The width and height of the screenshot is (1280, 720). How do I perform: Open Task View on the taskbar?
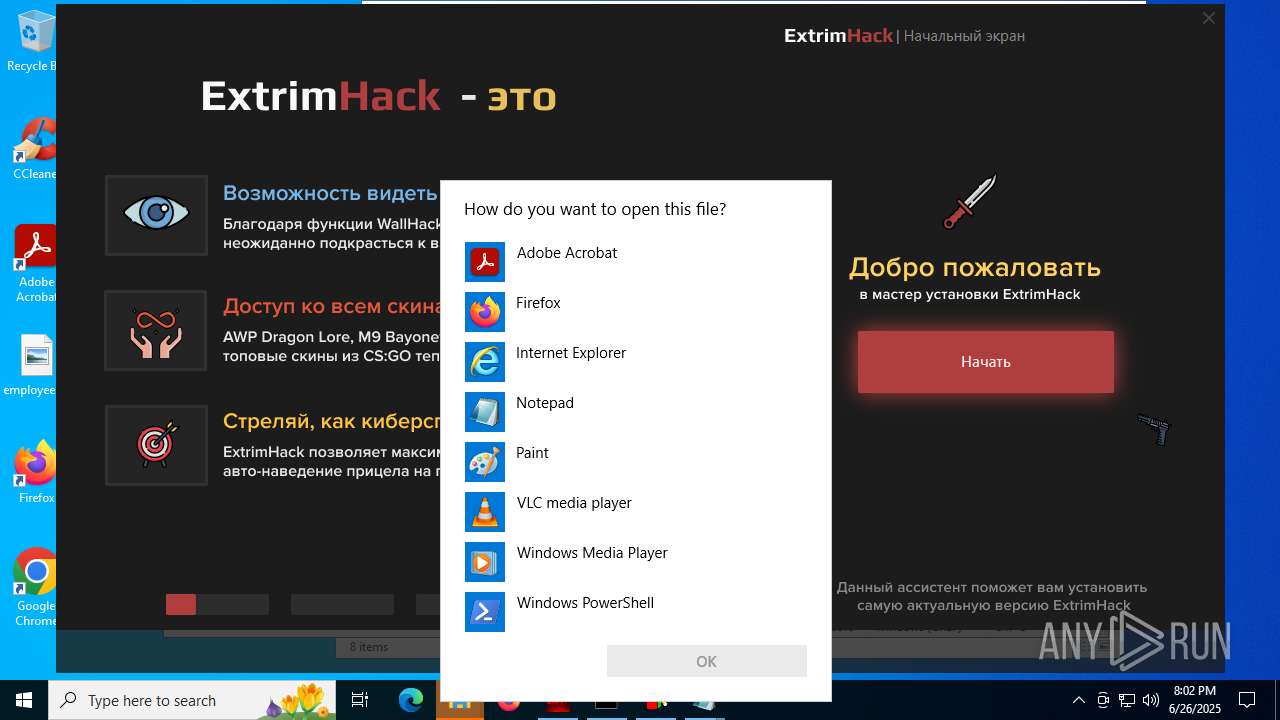click(360, 700)
